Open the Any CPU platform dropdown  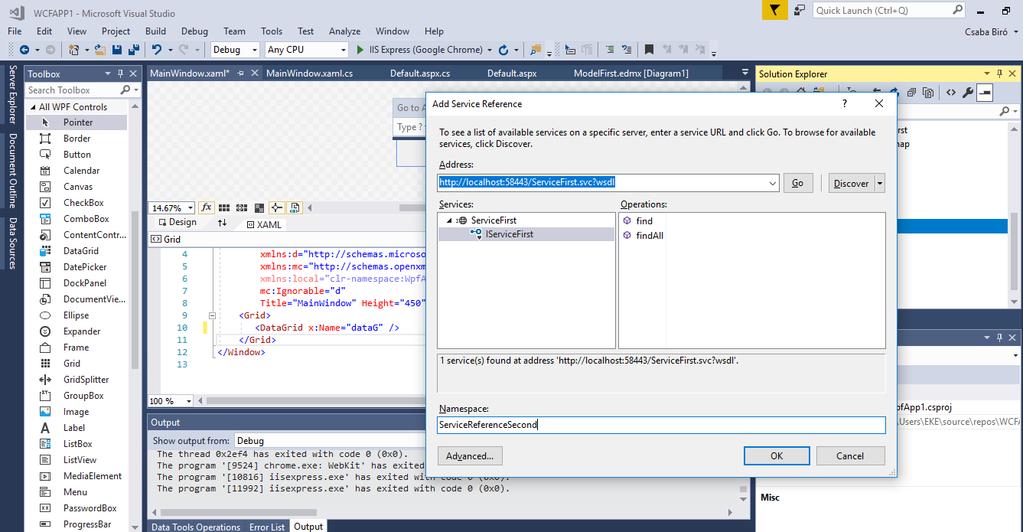(343, 50)
